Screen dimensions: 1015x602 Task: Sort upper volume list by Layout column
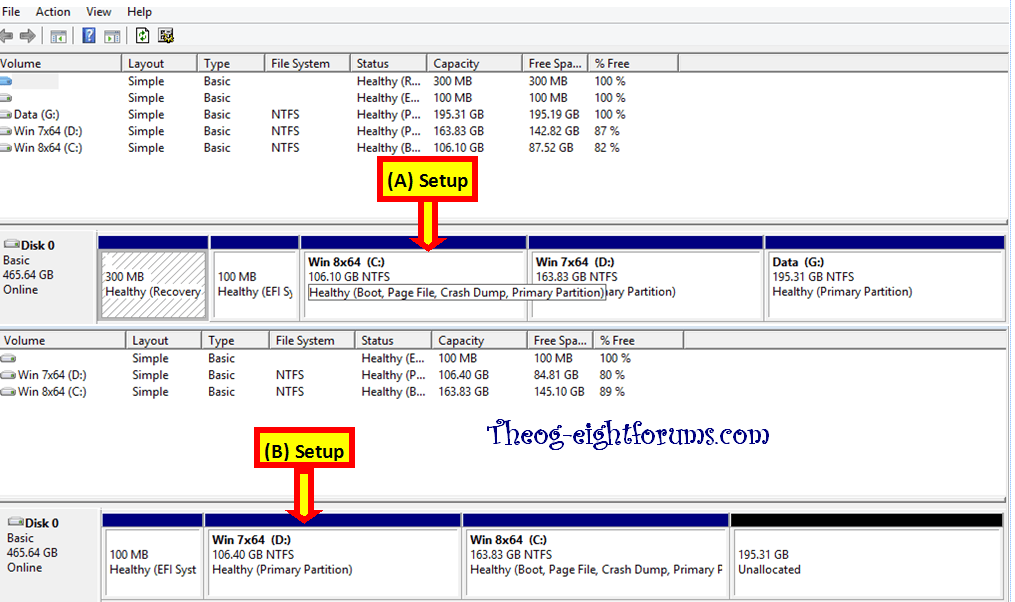tap(159, 63)
